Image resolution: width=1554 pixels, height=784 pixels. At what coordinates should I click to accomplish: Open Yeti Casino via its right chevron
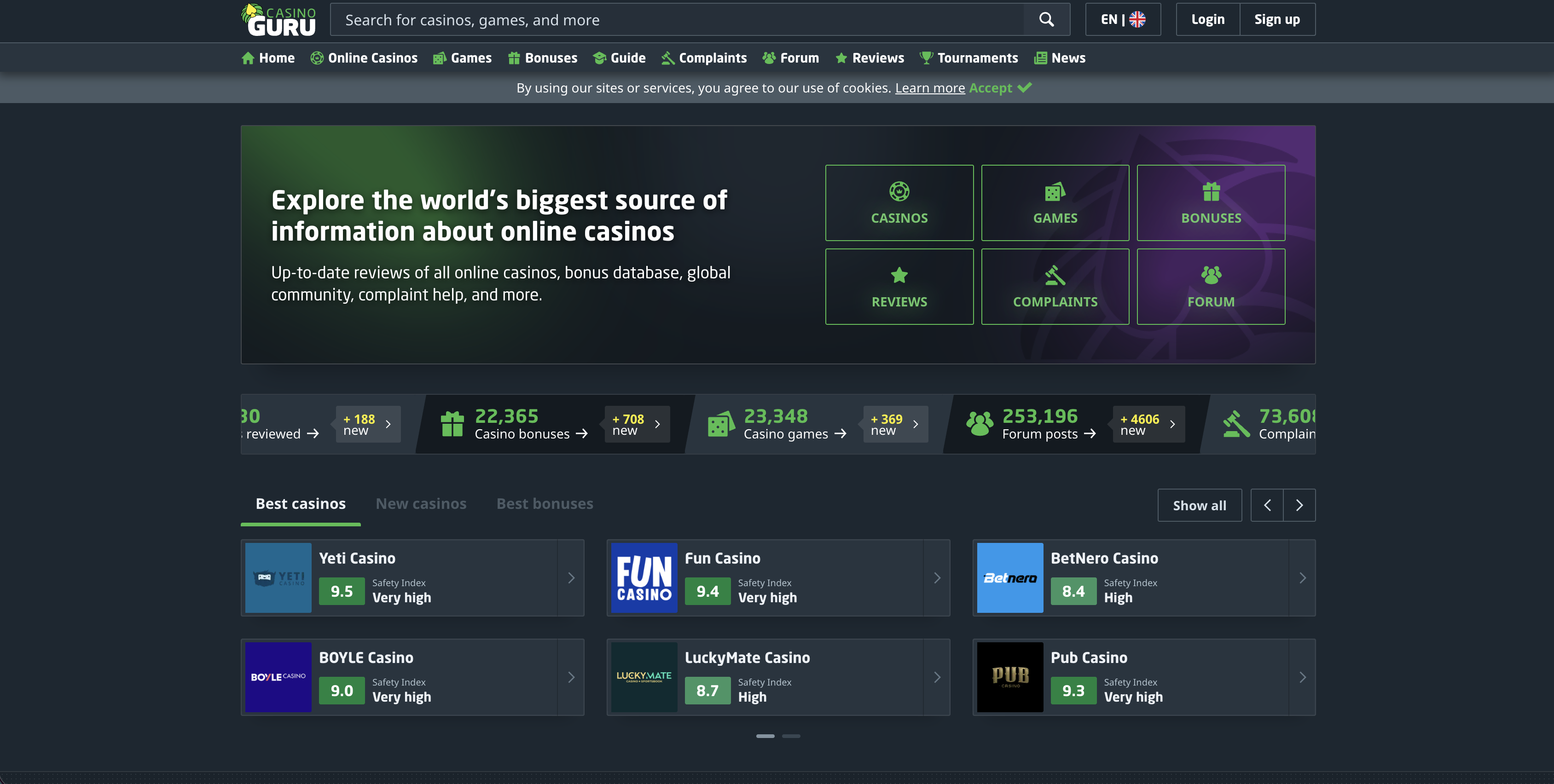coord(571,578)
